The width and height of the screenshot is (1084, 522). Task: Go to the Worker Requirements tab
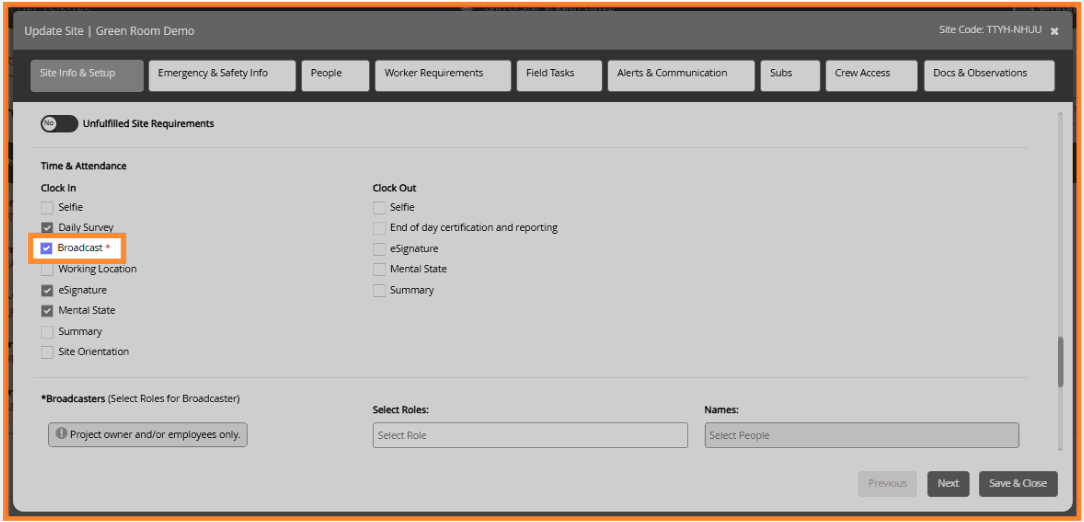tap(443, 76)
